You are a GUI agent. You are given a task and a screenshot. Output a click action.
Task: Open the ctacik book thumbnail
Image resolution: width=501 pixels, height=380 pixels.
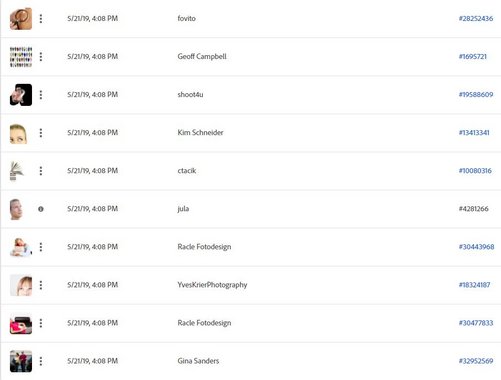pos(17,171)
